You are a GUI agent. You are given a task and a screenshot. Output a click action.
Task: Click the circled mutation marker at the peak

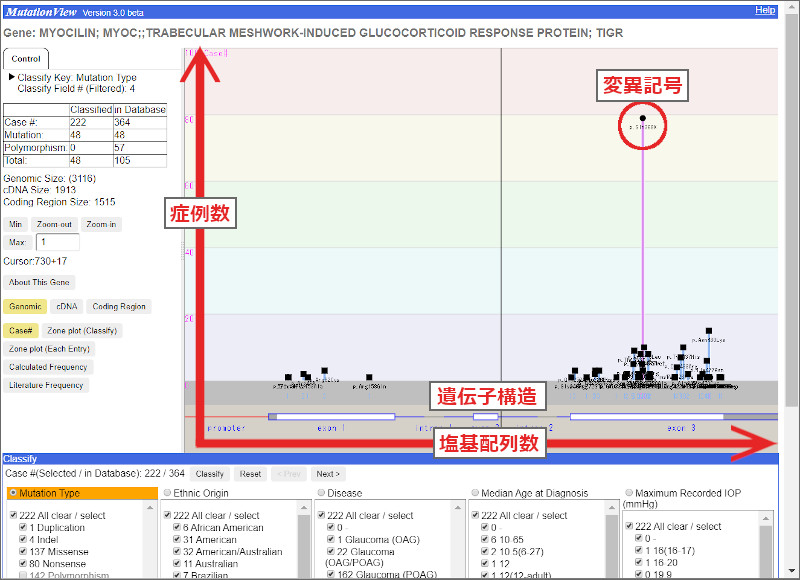click(642, 118)
